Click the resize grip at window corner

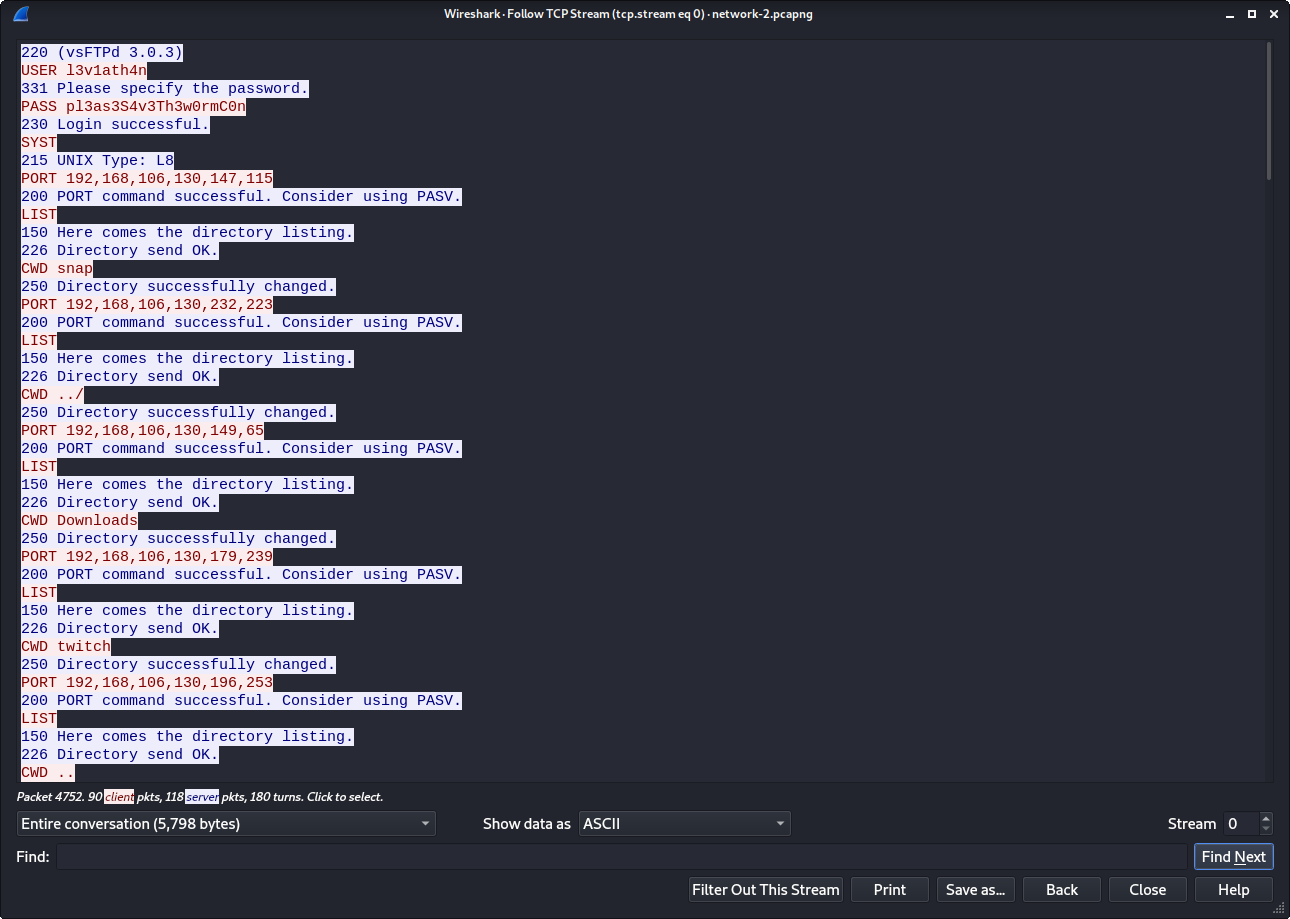tap(1279, 908)
